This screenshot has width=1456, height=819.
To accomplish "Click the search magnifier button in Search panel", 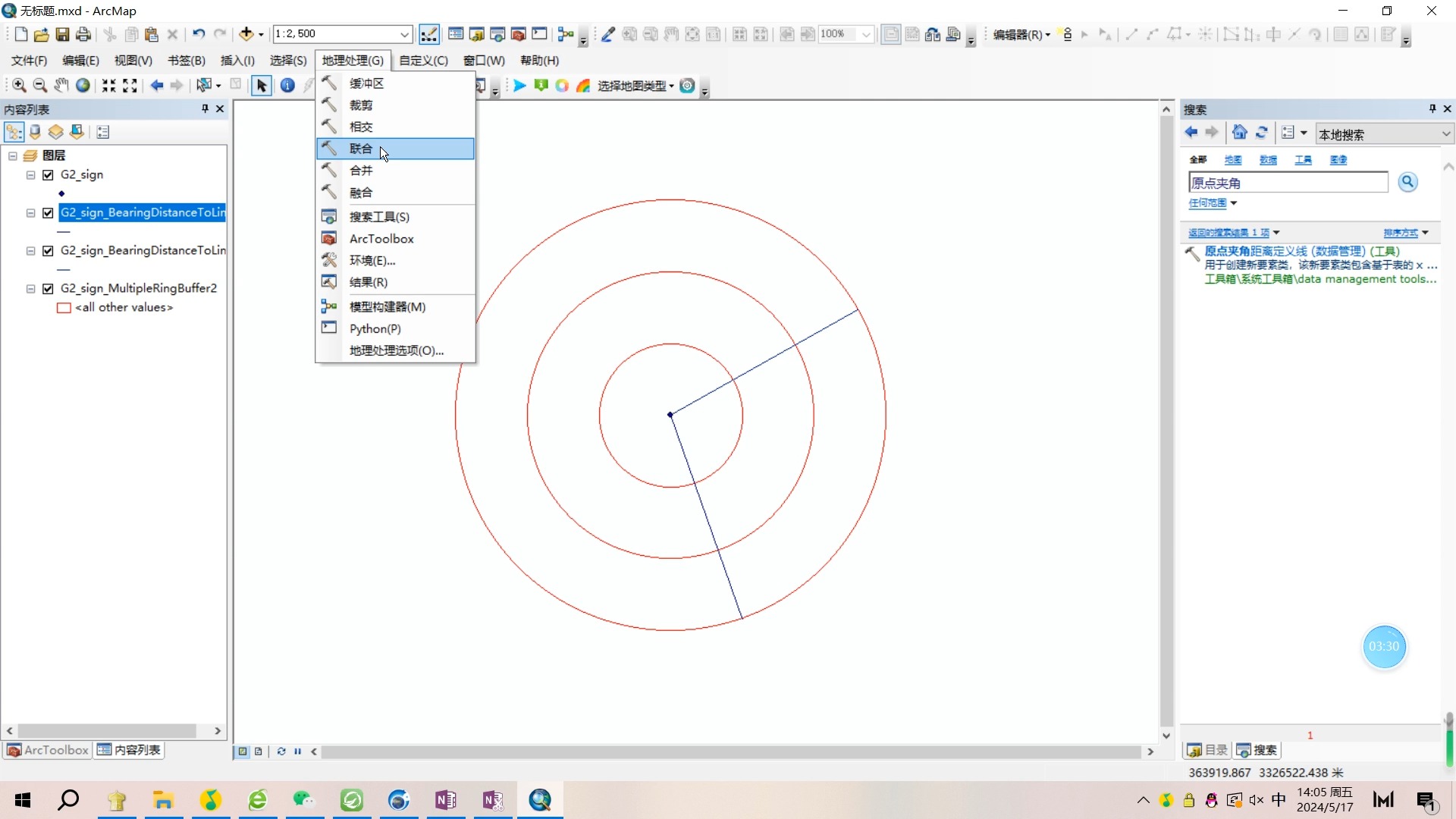I will tap(1407, 182).
